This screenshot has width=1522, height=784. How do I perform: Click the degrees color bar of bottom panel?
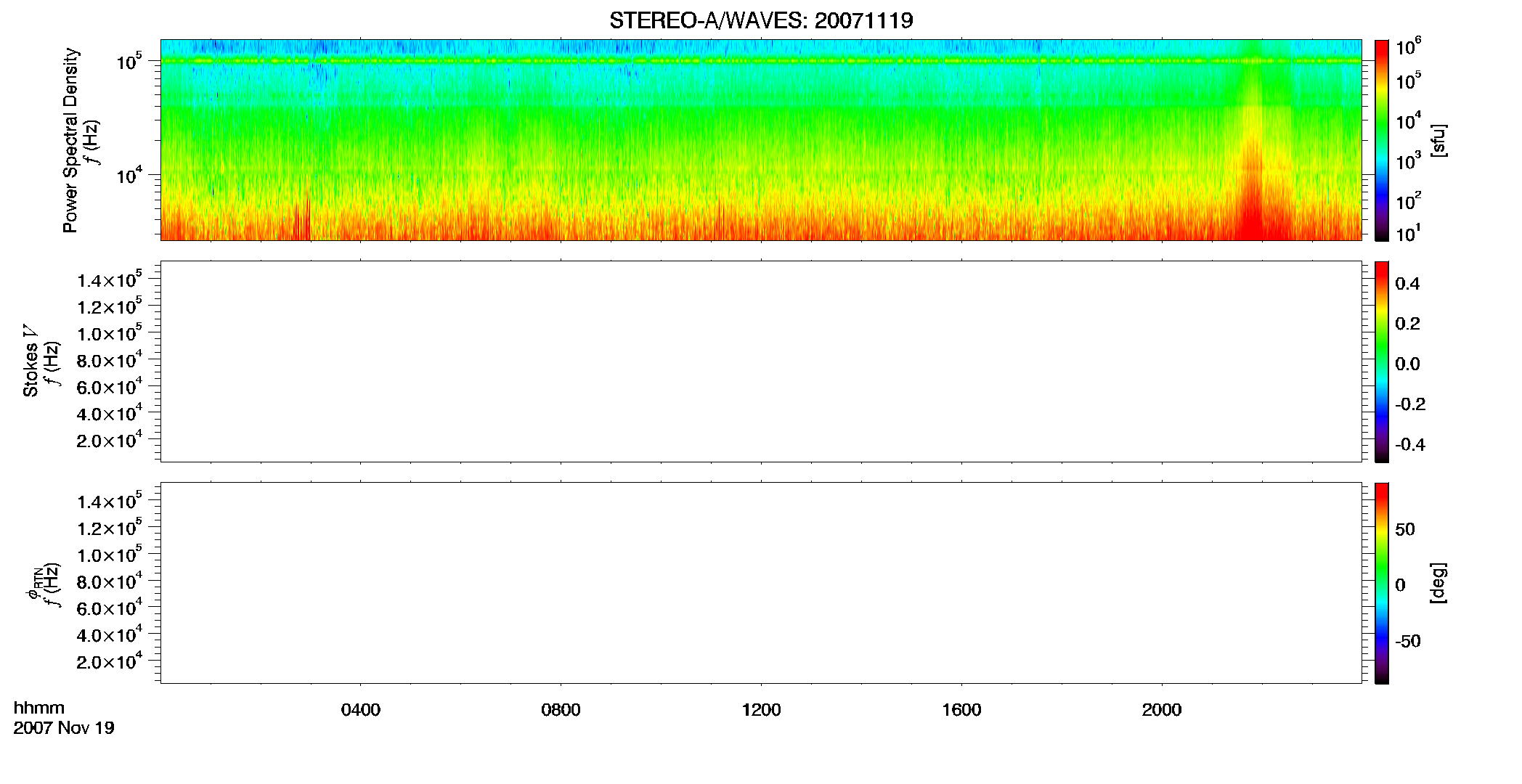(1382, 583)
